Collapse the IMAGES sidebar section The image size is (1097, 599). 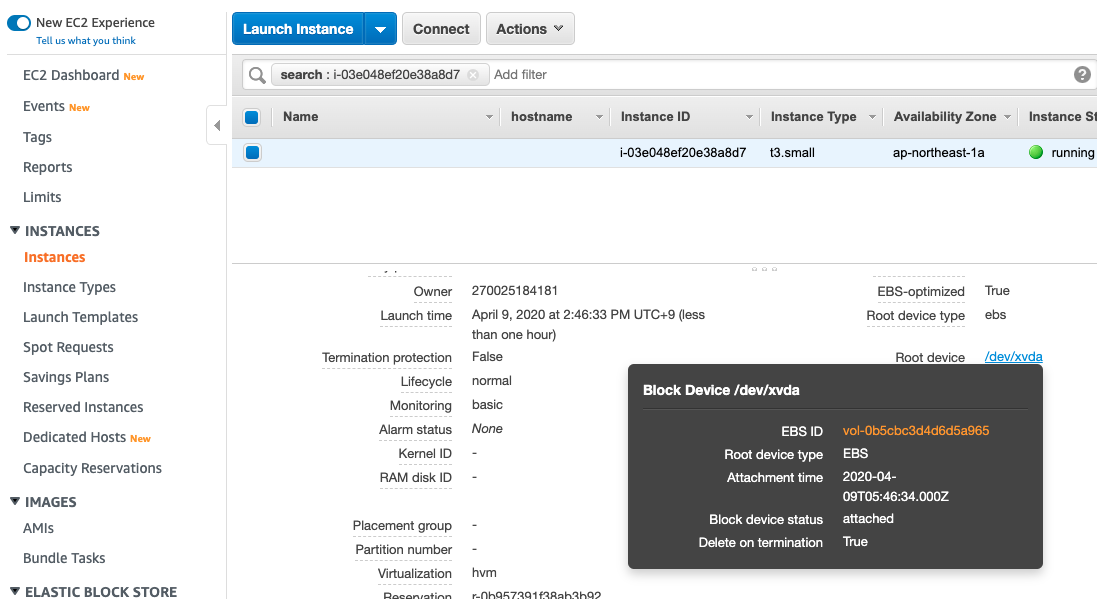pos(15,501)
